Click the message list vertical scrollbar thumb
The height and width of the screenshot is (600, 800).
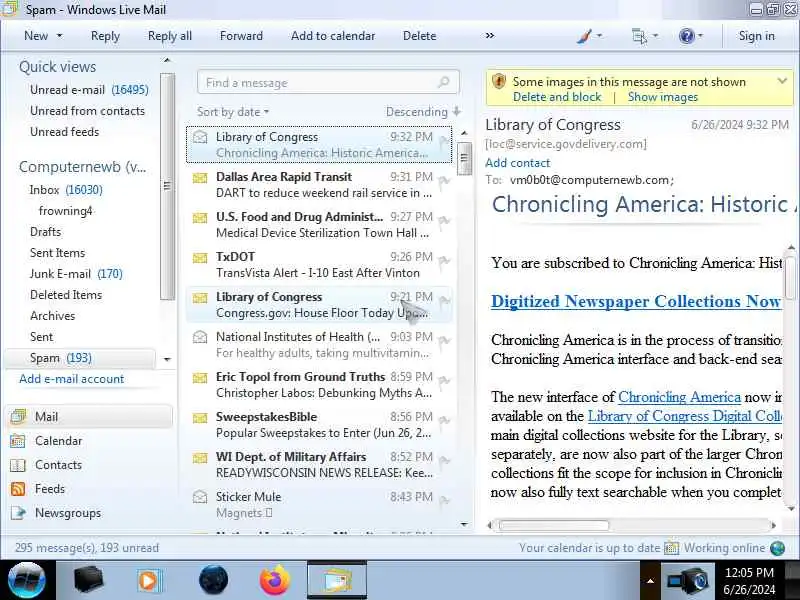464,158
